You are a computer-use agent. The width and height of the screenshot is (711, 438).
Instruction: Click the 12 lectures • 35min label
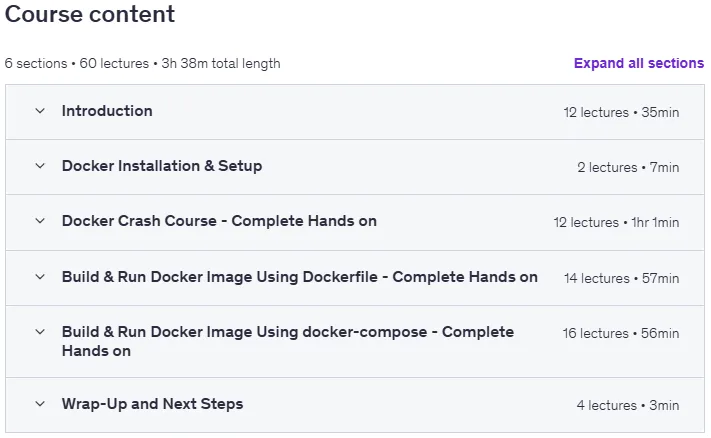(x=621, y=112)
